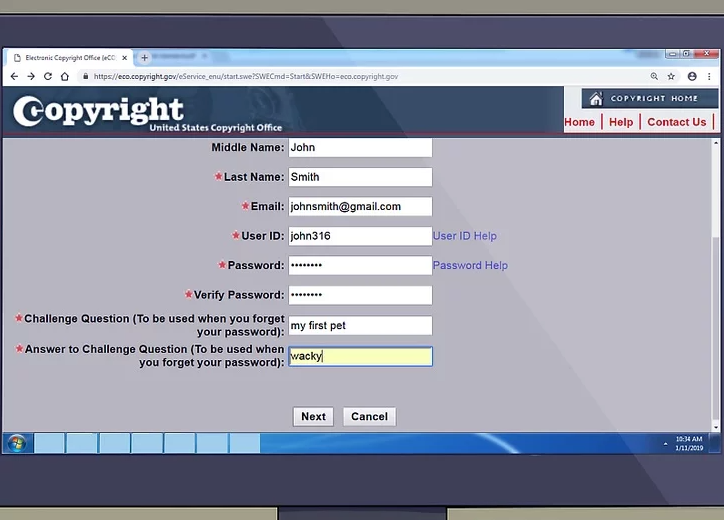Open the Home menu item
724x520 pixels.
click(579, 122)
